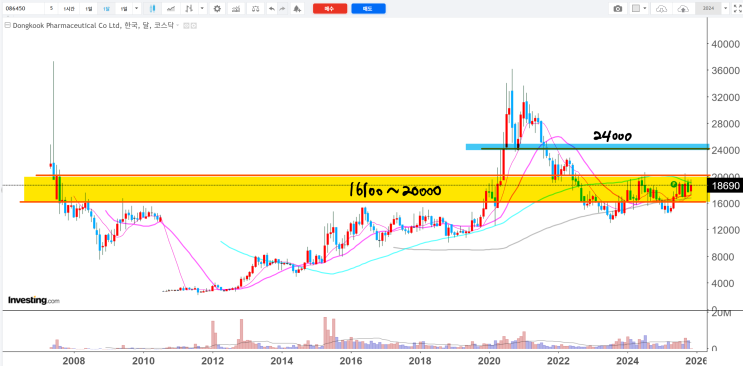The image size is (743, 366).
Task: Load chart layout from cloud
Action: 662,9
